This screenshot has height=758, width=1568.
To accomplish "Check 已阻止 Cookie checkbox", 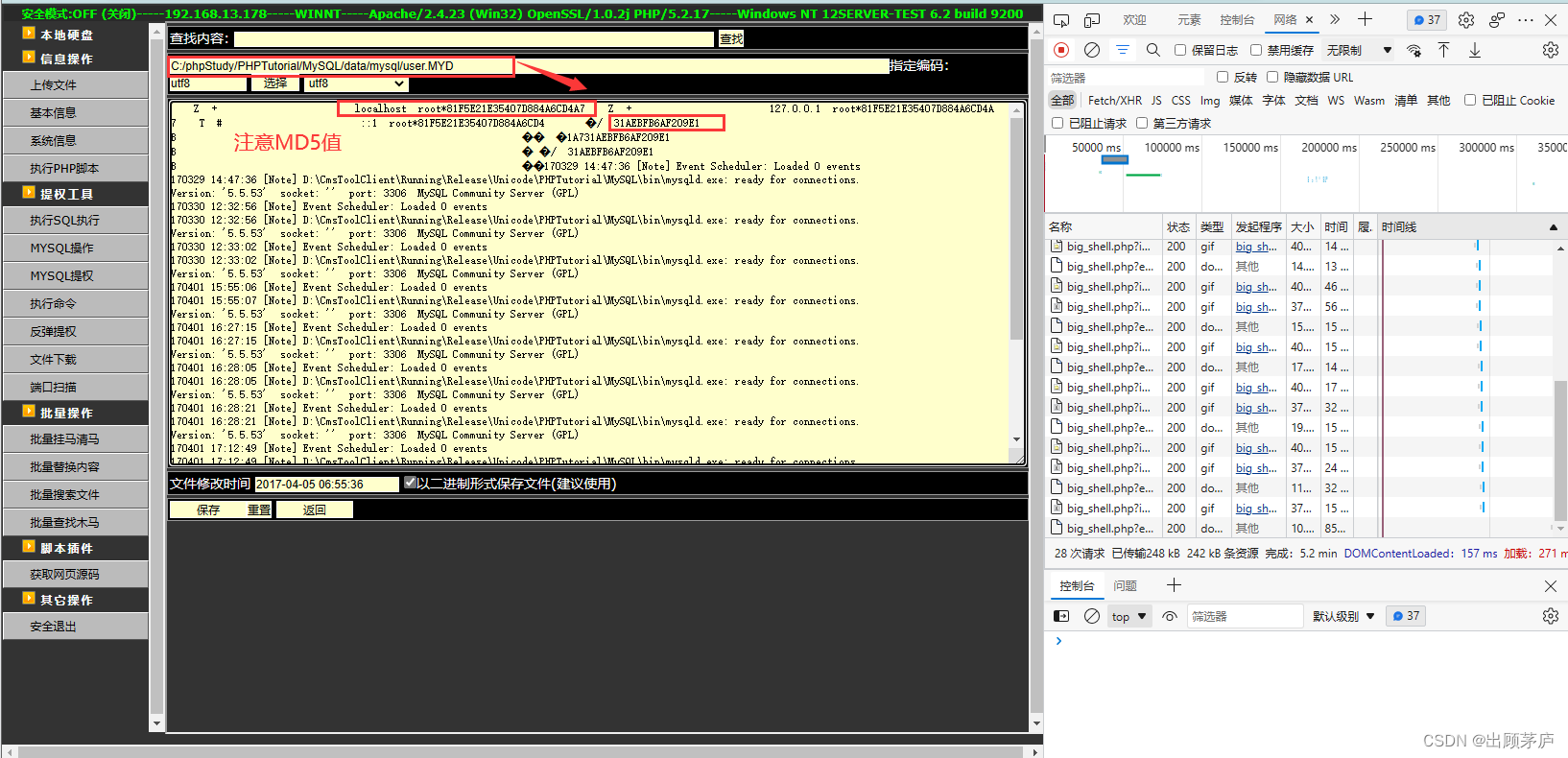I will tap(1470, 100).
